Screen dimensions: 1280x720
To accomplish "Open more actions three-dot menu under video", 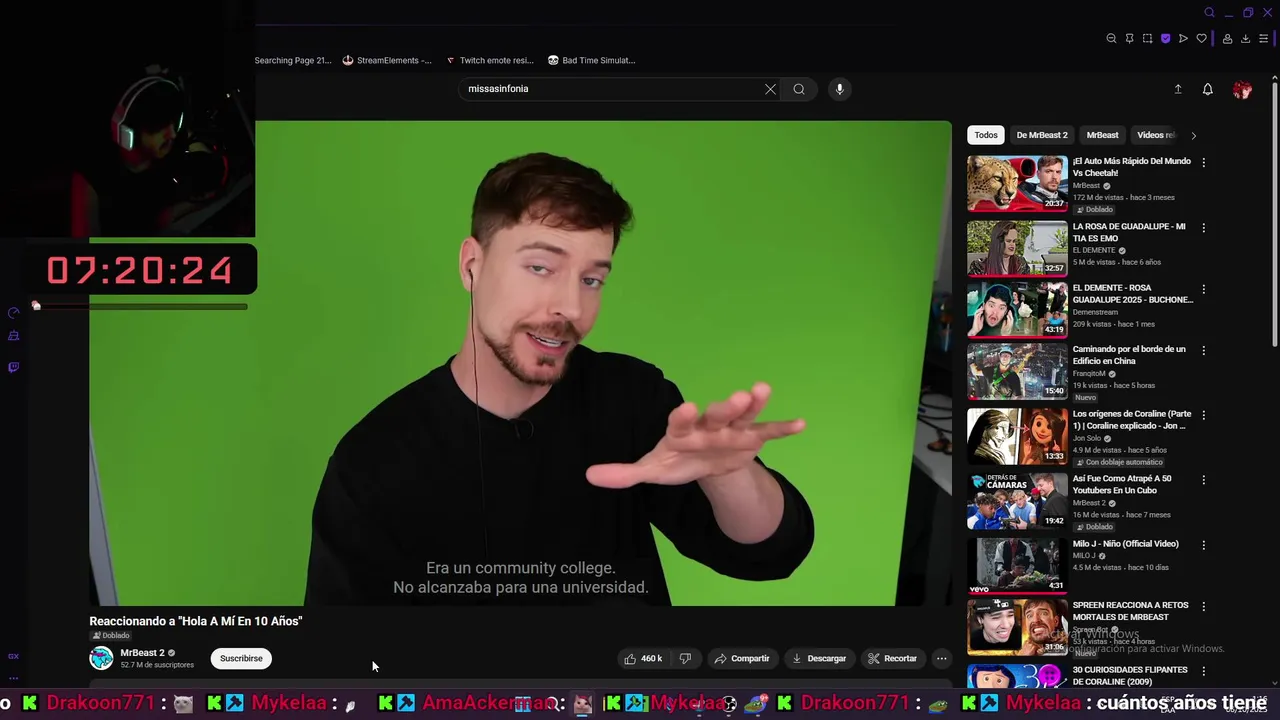I will [x=941, y=658].
